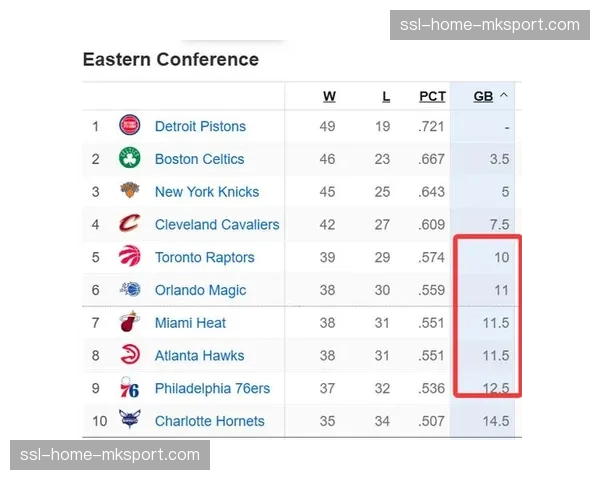Click the Atlanta Hawks logo icon
Screen dimensions: 600x480
130,356
